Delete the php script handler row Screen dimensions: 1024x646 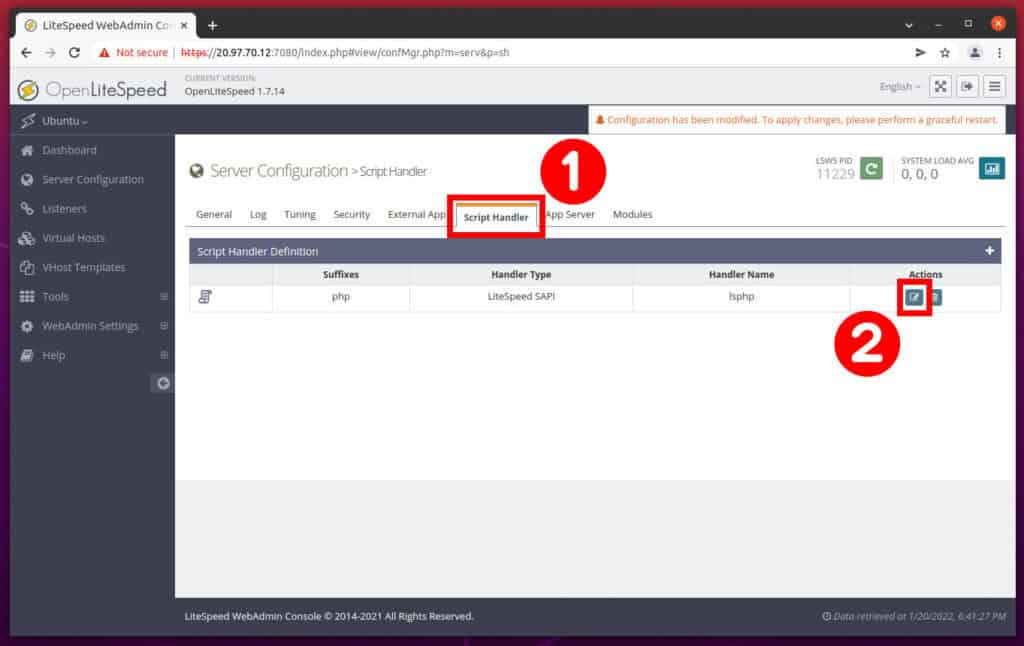936,298
